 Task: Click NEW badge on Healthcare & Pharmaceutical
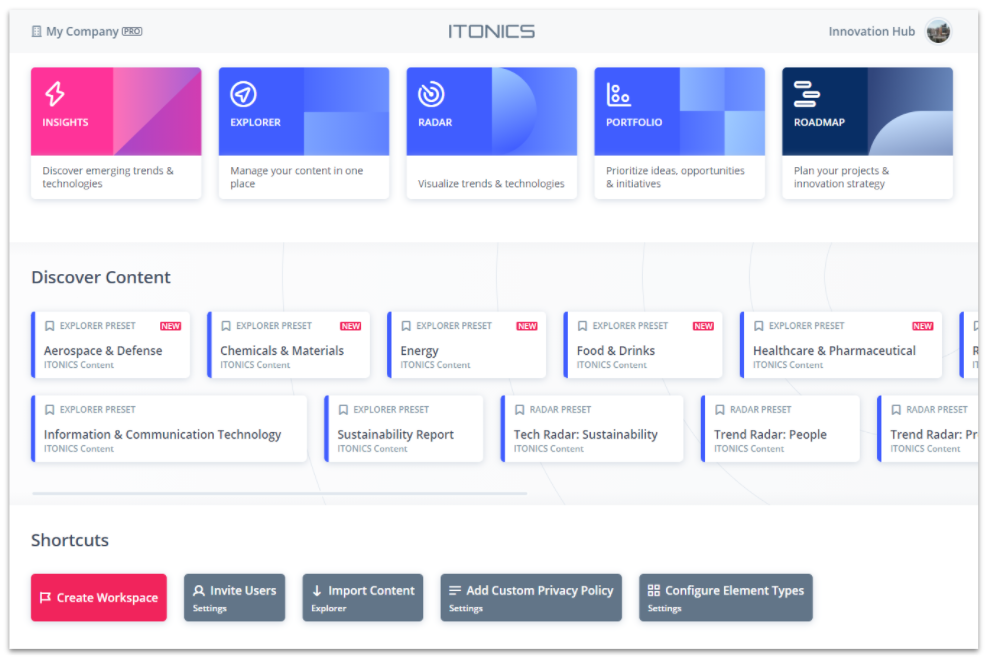click(923, 326)
